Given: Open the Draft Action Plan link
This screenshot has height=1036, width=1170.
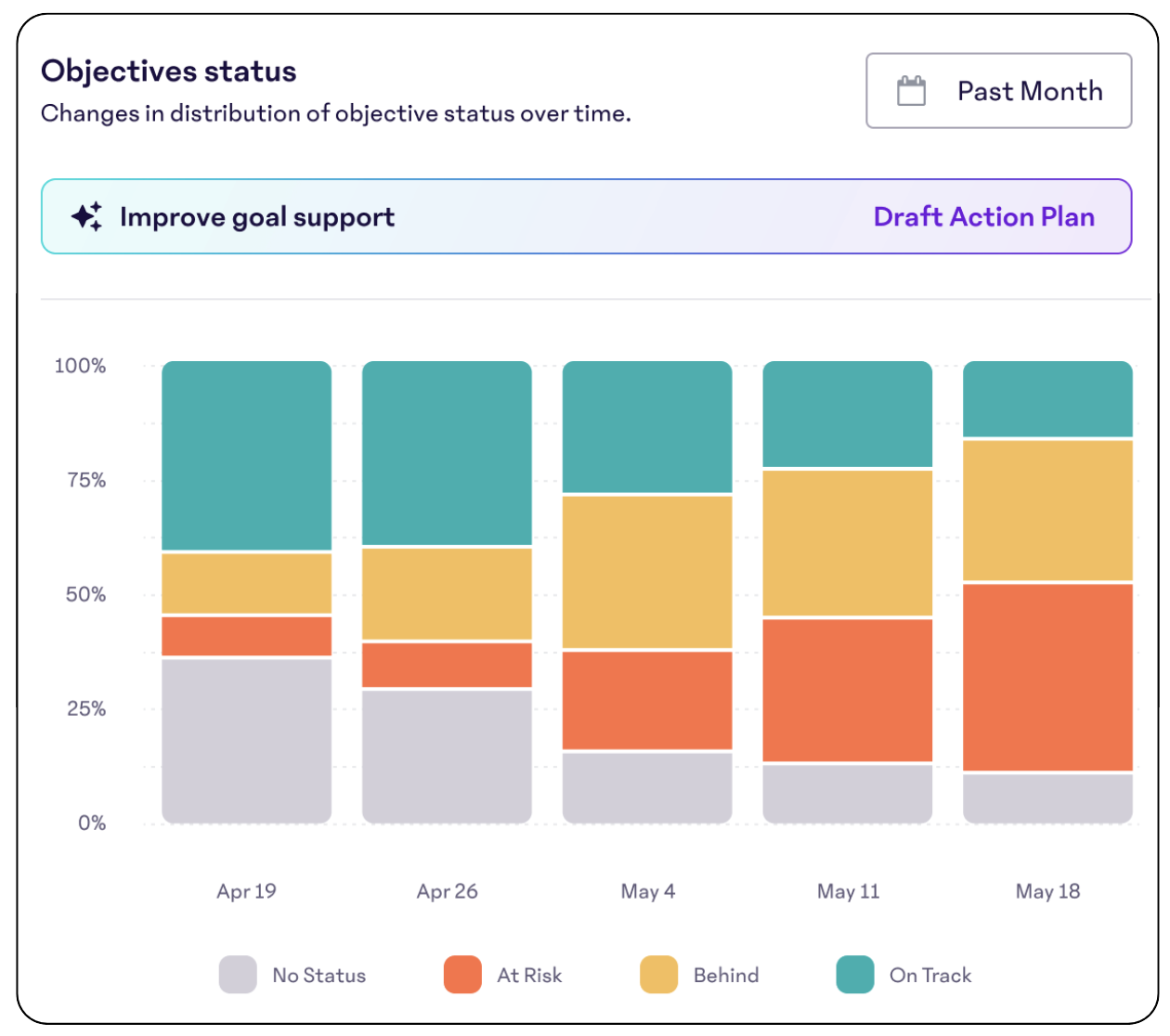Looking at the screenshot, I should [x=984, y=216].
